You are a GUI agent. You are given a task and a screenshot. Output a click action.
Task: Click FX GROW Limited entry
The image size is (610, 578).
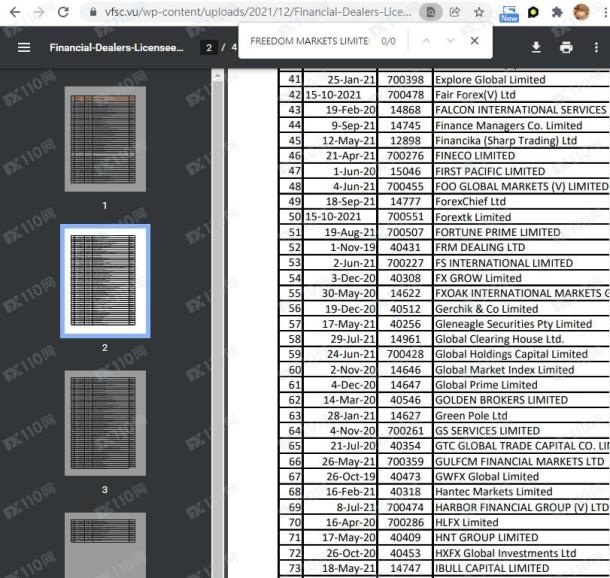[478, 278]
